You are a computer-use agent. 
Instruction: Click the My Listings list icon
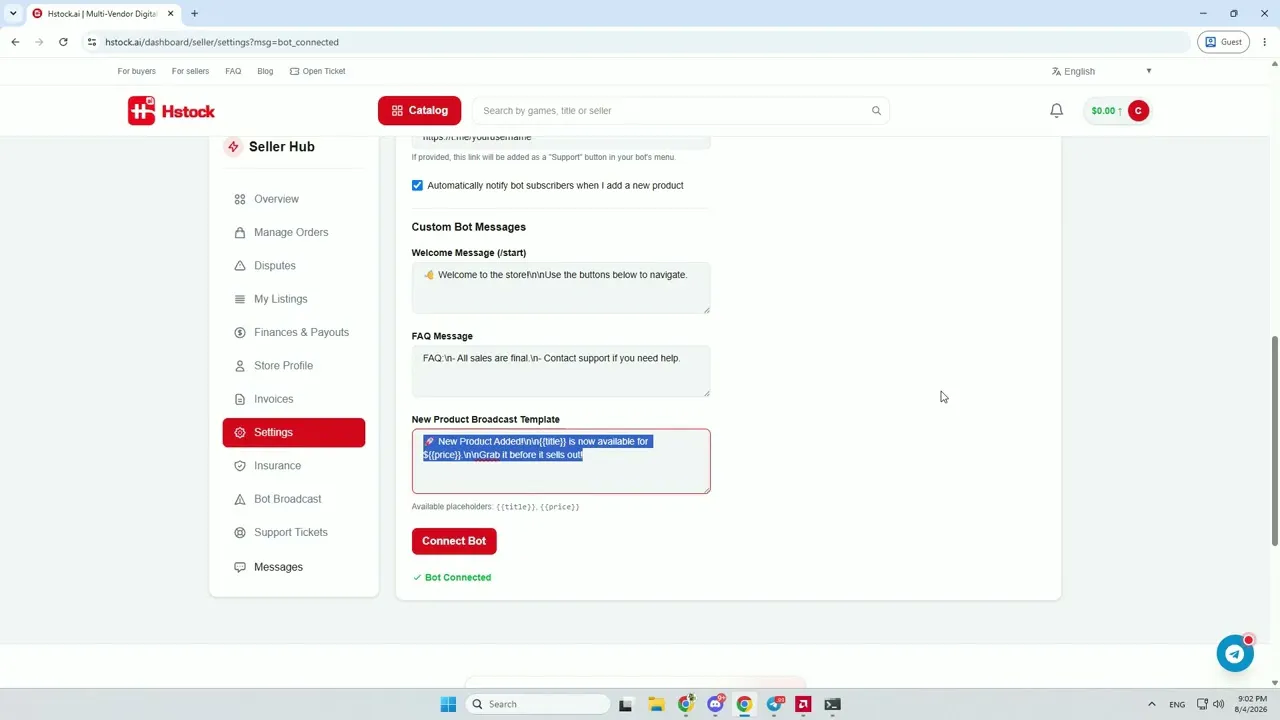[x=240, y=299]
